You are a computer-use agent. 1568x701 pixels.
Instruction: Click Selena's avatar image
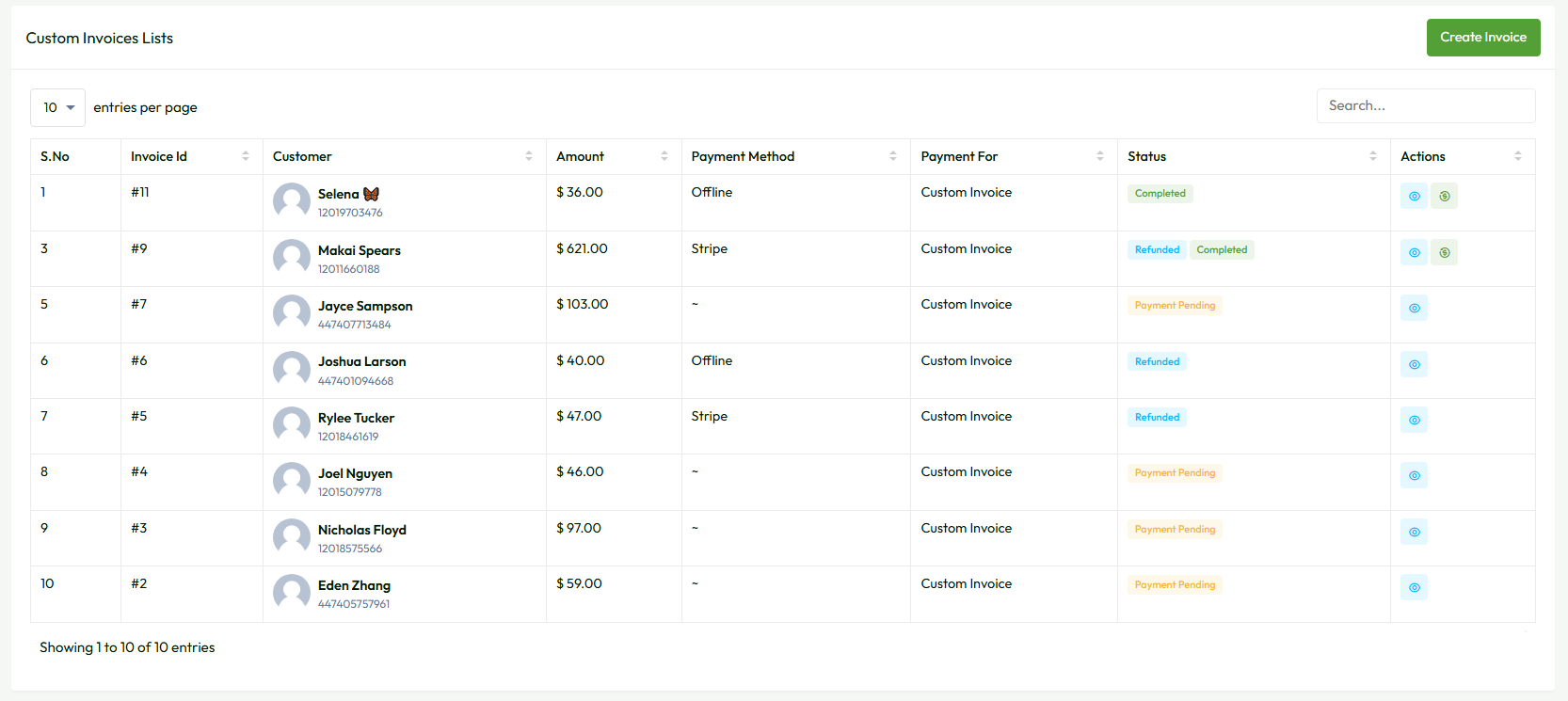pyautogui.click(x=292, y=201)
